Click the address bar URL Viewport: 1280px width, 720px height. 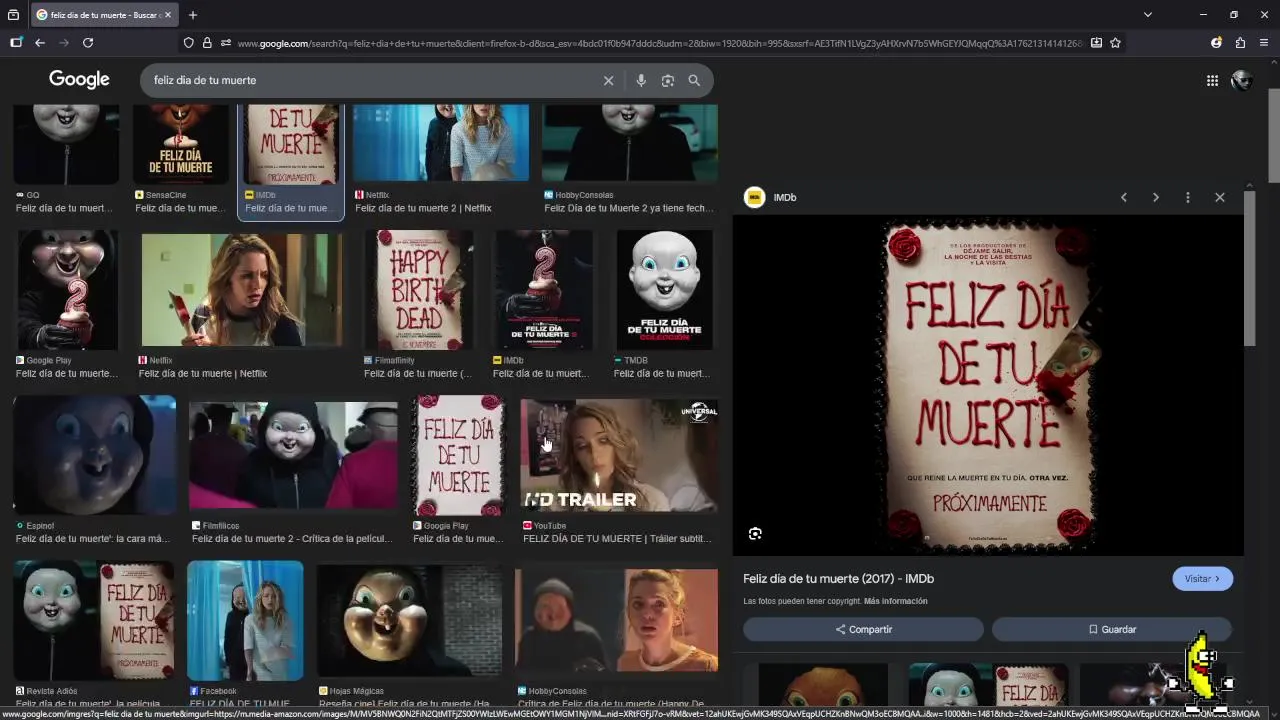point(660,43)
